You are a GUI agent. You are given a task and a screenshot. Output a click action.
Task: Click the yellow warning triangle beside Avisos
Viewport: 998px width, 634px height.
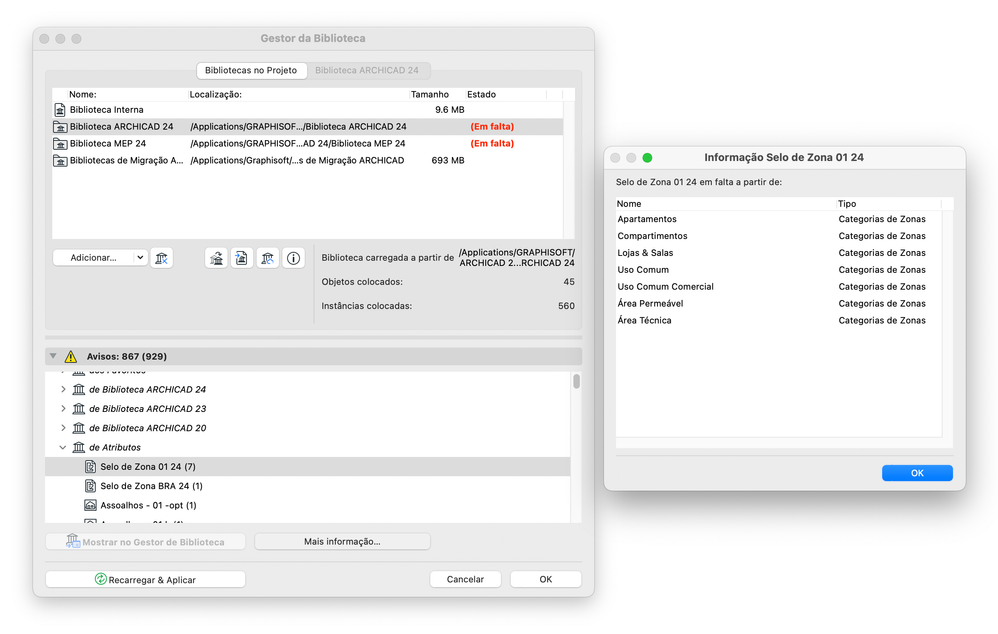point(71,356)
